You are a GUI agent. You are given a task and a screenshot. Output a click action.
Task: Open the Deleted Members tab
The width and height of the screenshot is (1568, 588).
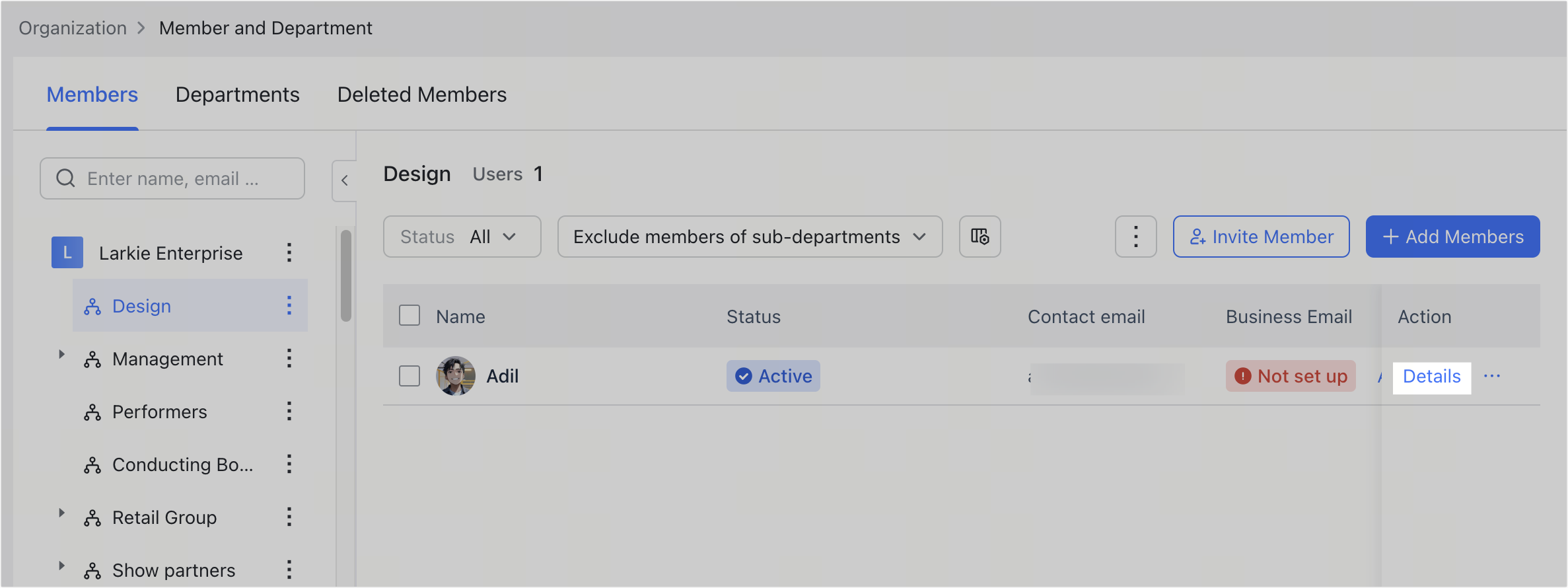[x=422, y=94]
